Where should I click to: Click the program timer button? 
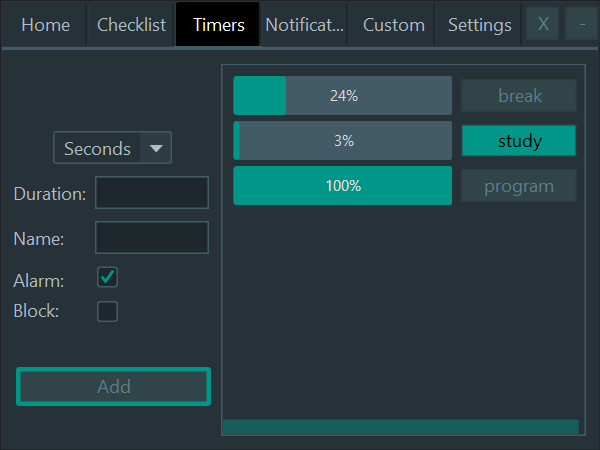pyautogui.click(x=519, y=186)
